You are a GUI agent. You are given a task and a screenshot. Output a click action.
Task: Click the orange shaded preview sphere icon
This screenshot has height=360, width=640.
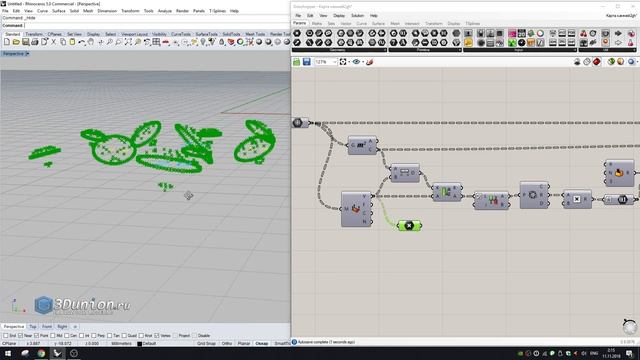pyautogui.click(x=620, y=62)
